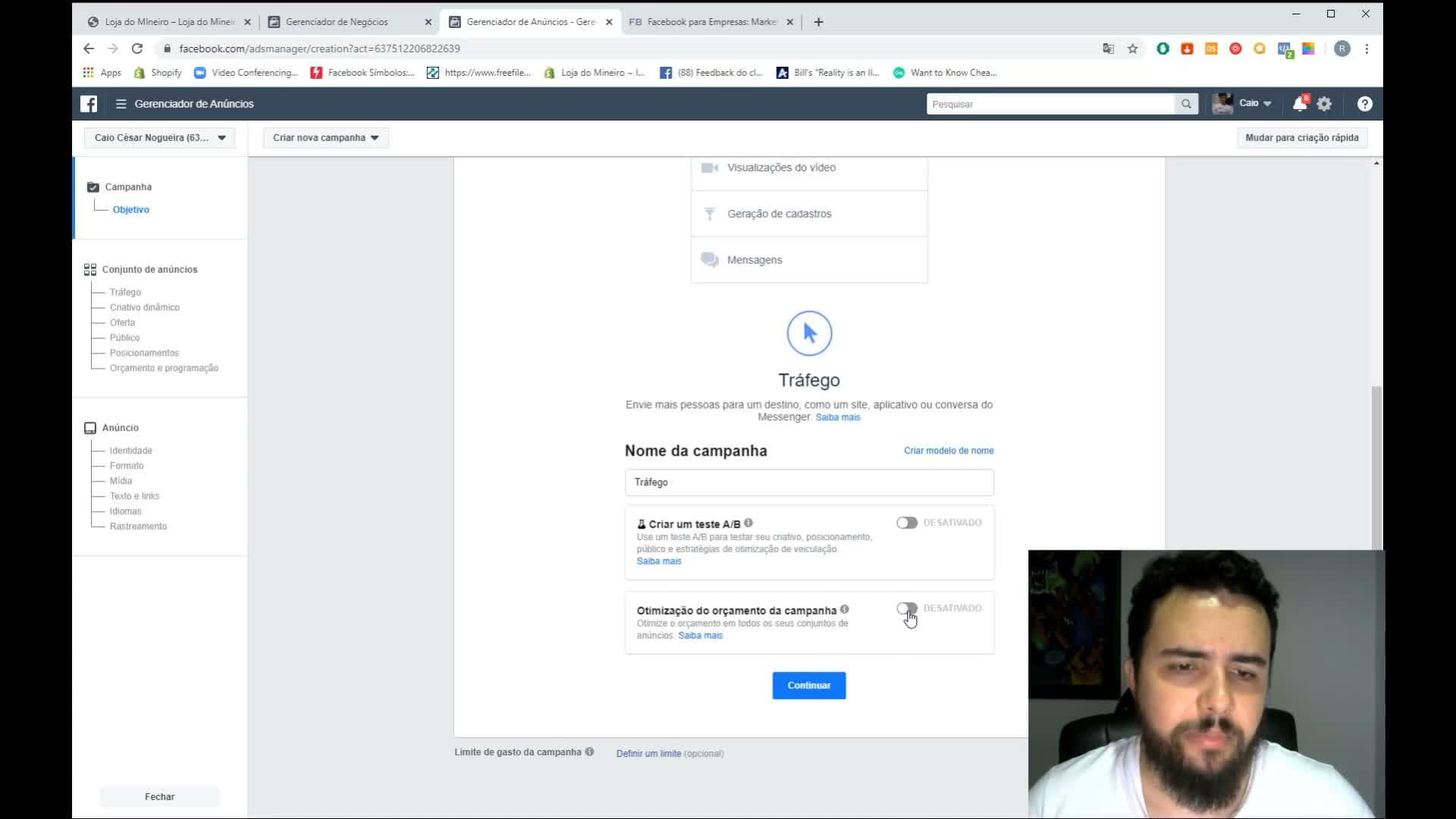The image size is (1456, 819).
Task: Toggle Otimização do orçamento da campanha switch
Action: [907, 608]
